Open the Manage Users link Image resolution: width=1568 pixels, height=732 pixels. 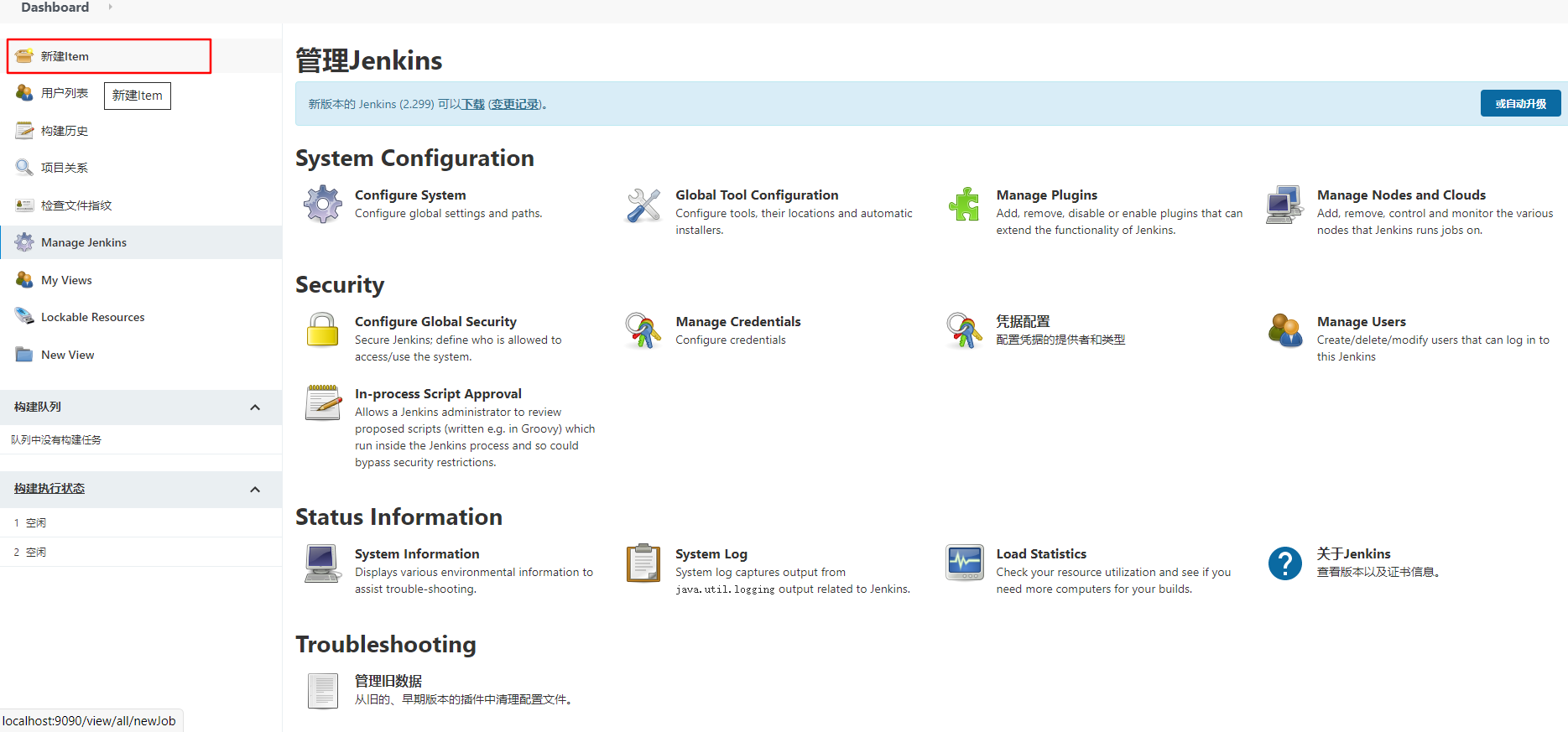pyautogui.click(x=1362, y=321)
